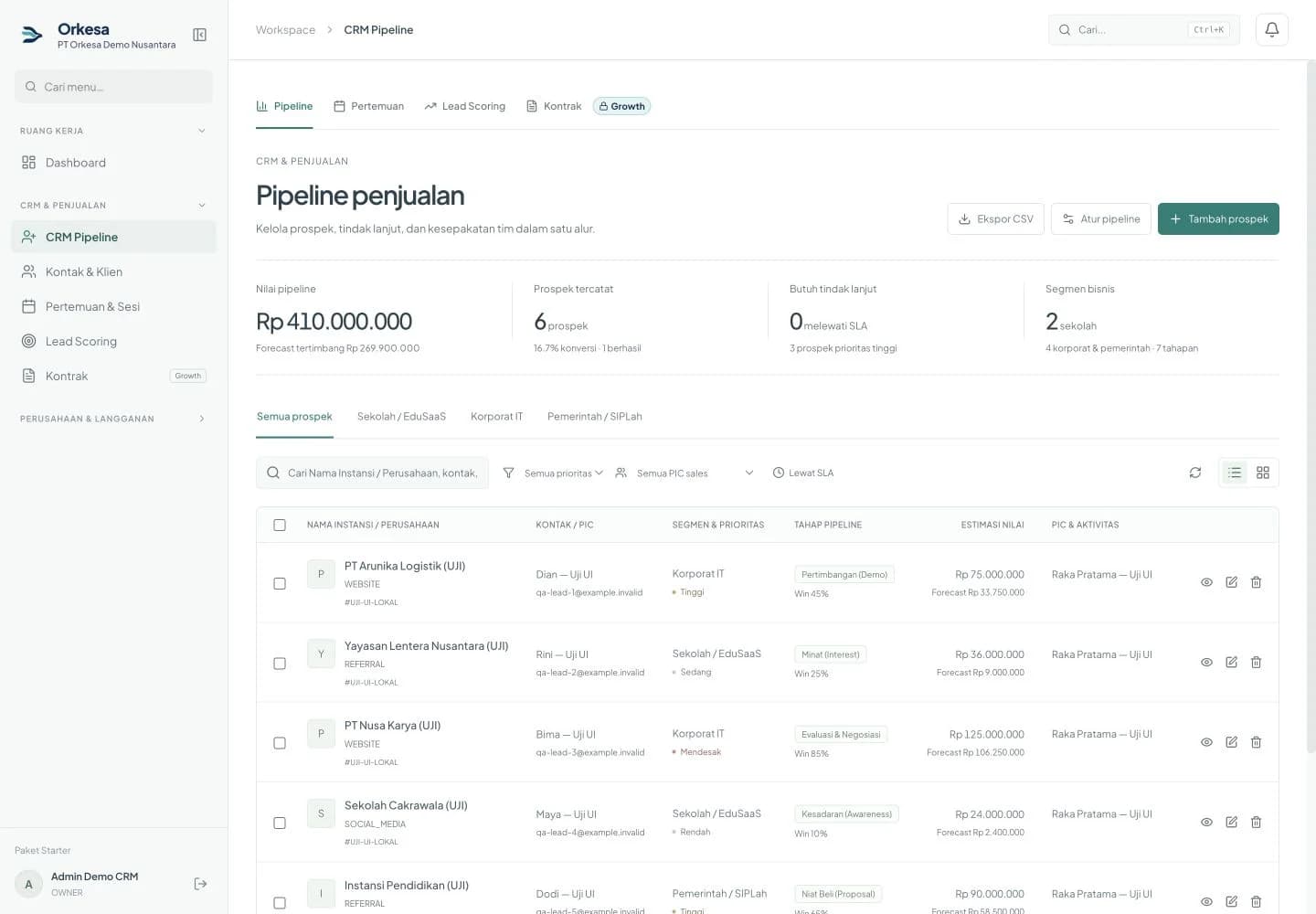Check the Yayasan Lentera Nusantara row checkbox
This screenshot has height=914, width=1316.
[x=280, y=664]
